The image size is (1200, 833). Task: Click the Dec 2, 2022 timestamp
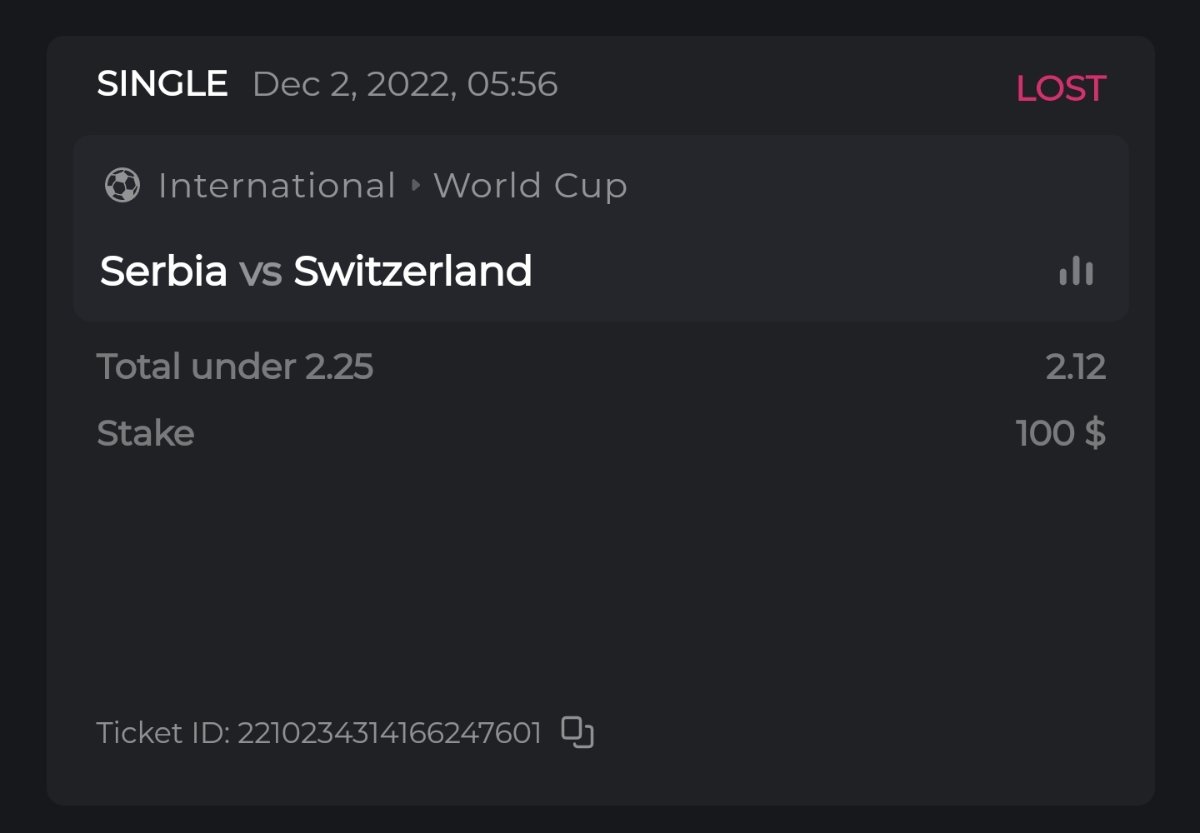click(x=405, y=84)
